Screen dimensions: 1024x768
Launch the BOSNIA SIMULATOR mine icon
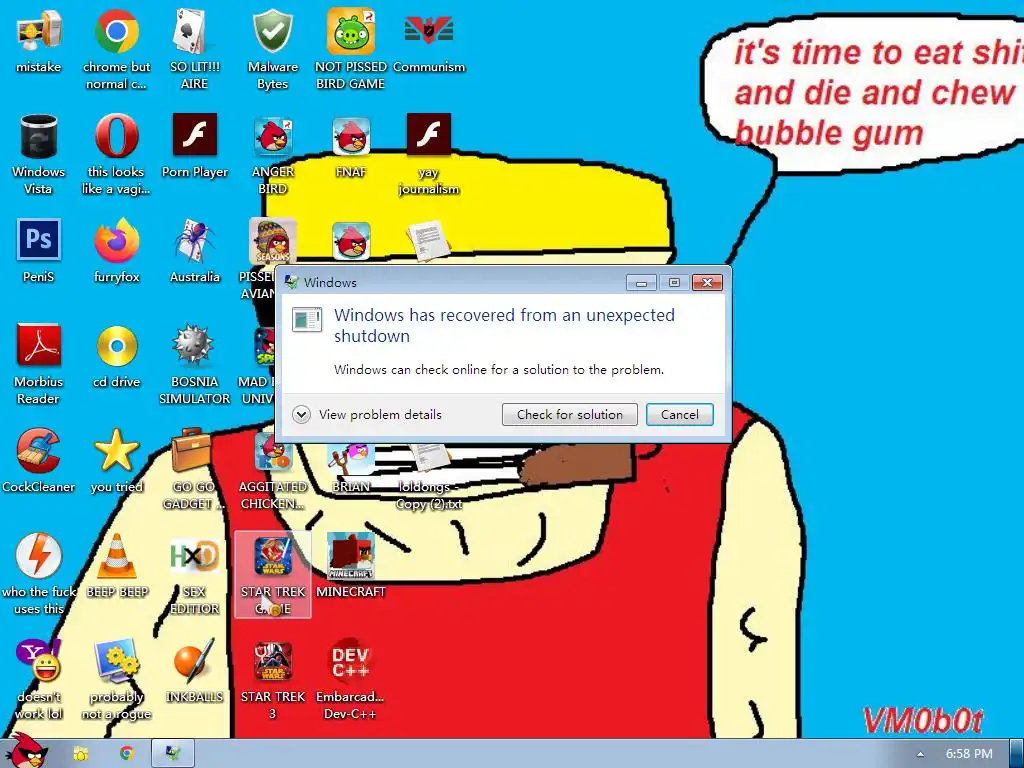tap(194, 364)
